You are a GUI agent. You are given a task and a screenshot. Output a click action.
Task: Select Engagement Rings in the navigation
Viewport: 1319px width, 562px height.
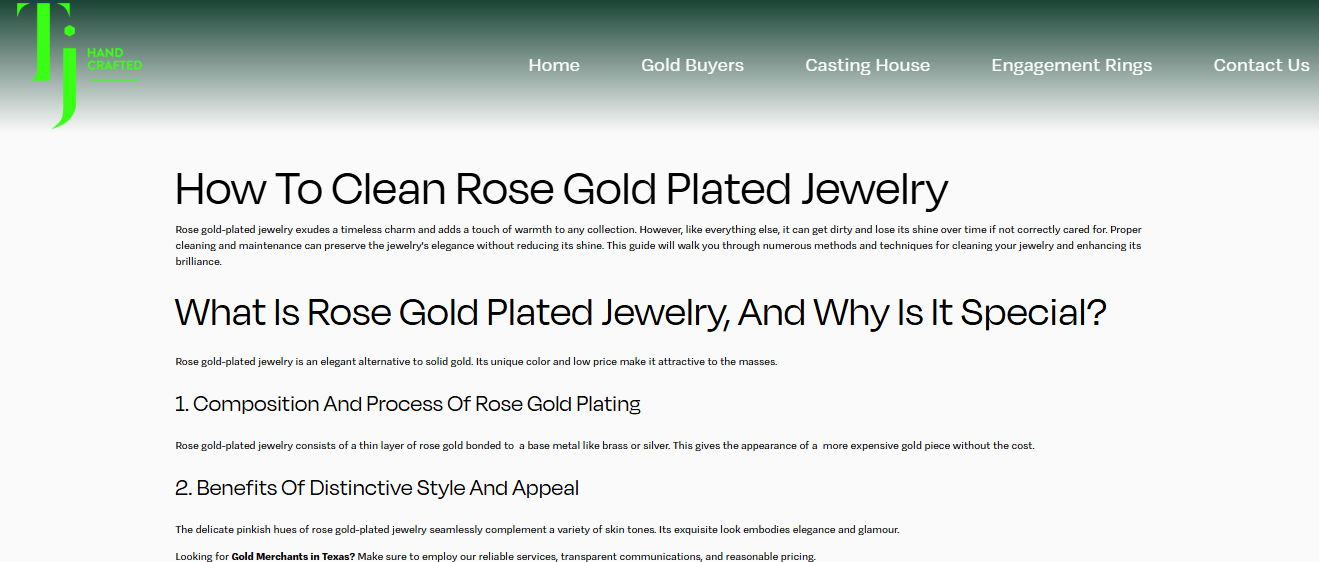tap(1071, 65)
